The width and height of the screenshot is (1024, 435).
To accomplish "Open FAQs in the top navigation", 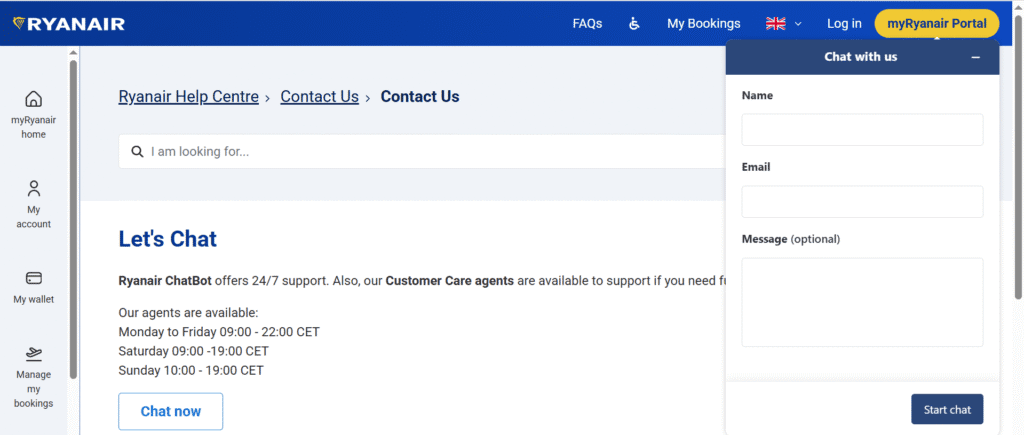I will [x=587, y=24].
